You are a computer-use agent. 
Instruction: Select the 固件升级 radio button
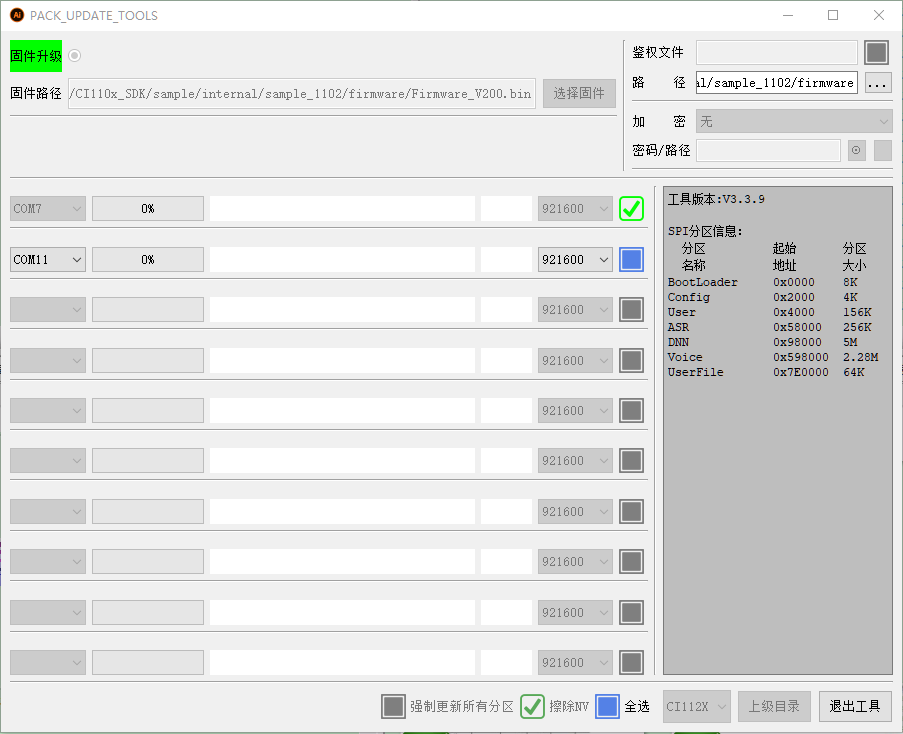click(74, 56)
